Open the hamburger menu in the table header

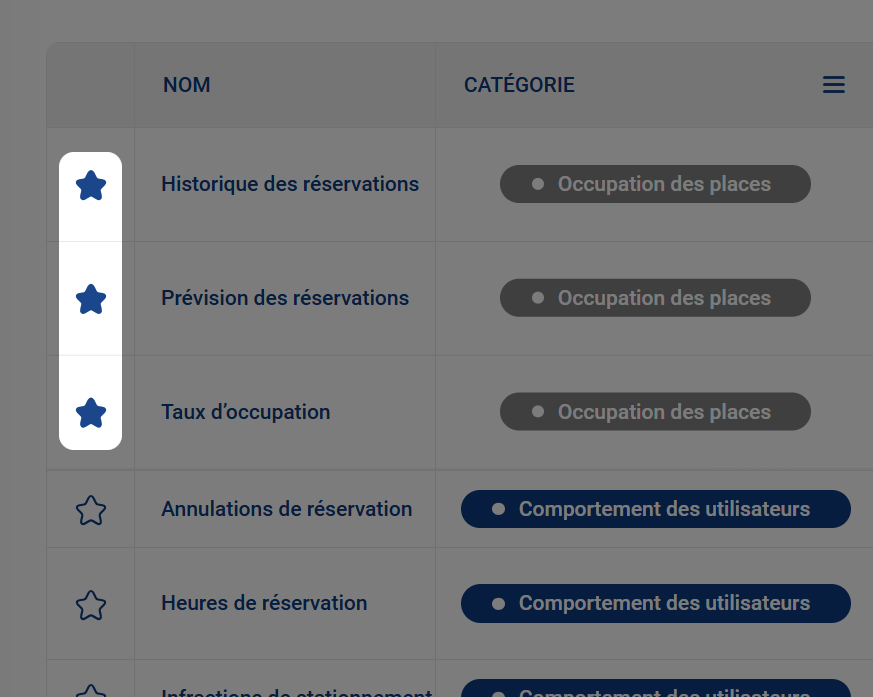[x=834, y=85]
